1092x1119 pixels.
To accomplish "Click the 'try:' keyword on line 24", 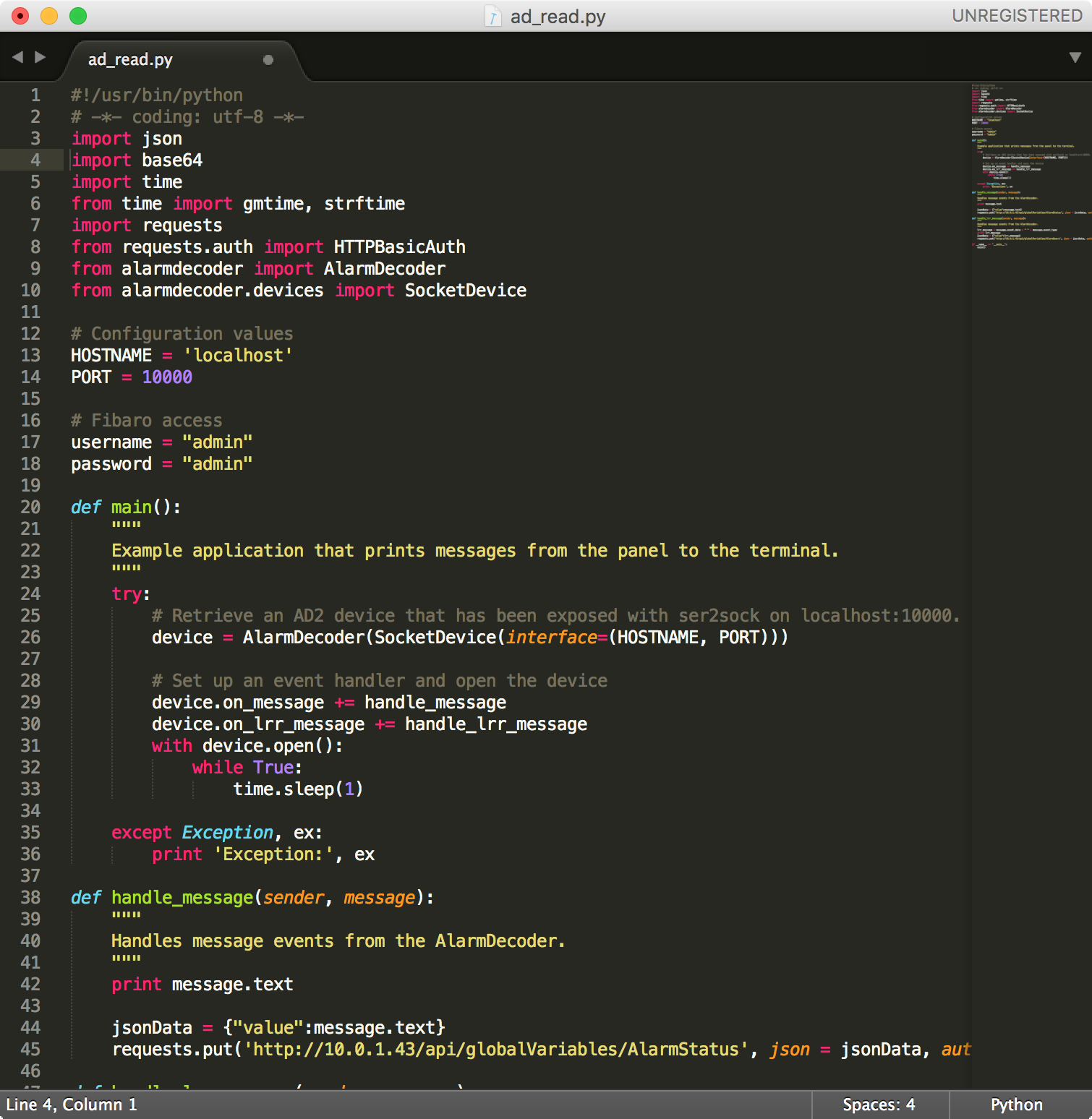I will (x=131, y=594).
